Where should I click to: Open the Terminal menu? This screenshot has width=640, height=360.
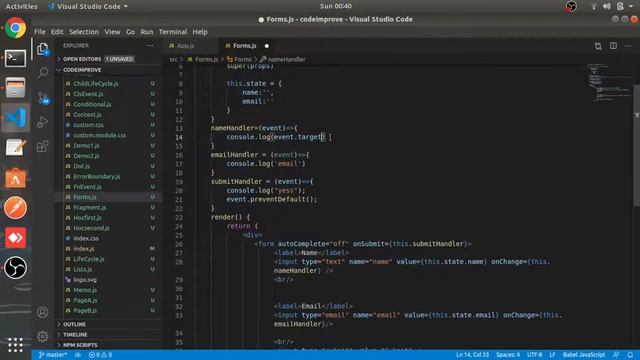173,32
